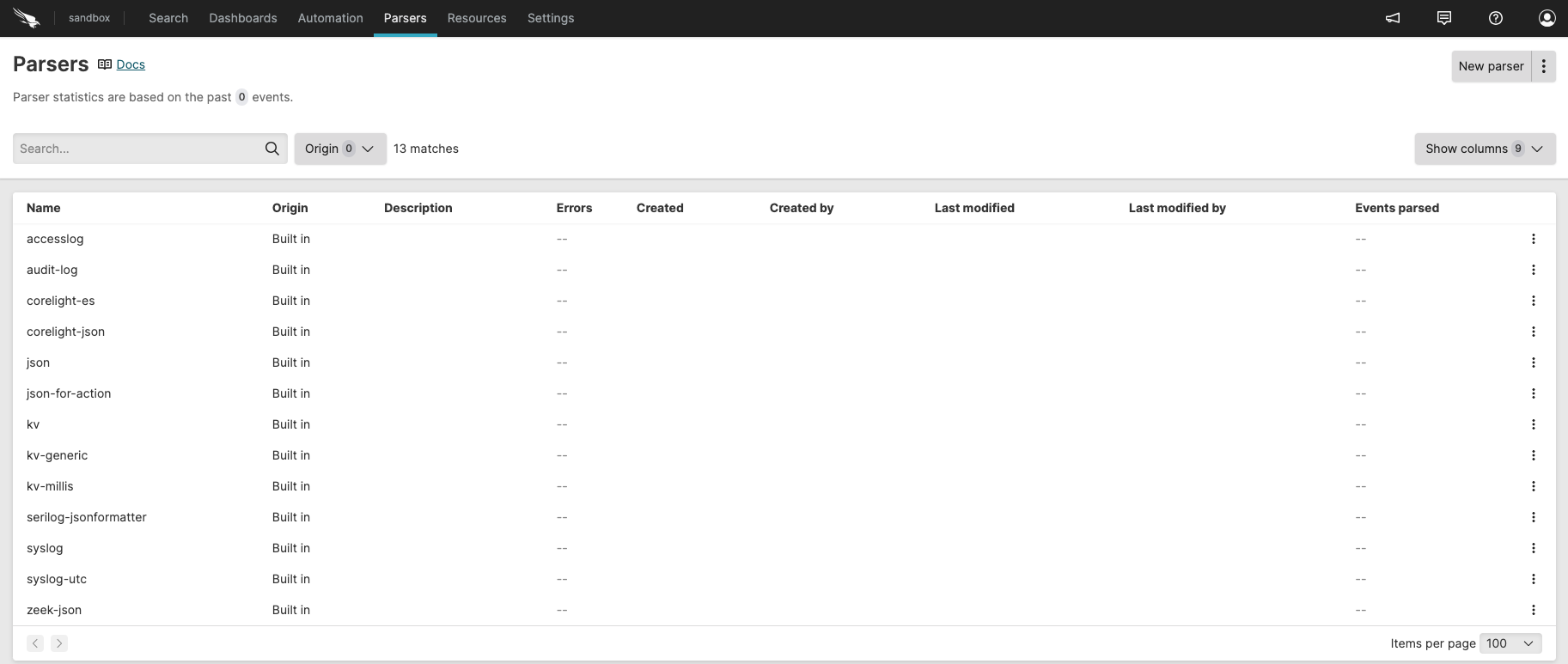This screenshot has height=664, width=1568.
Task: Go to the Settings tab
Action: [551, 18]
